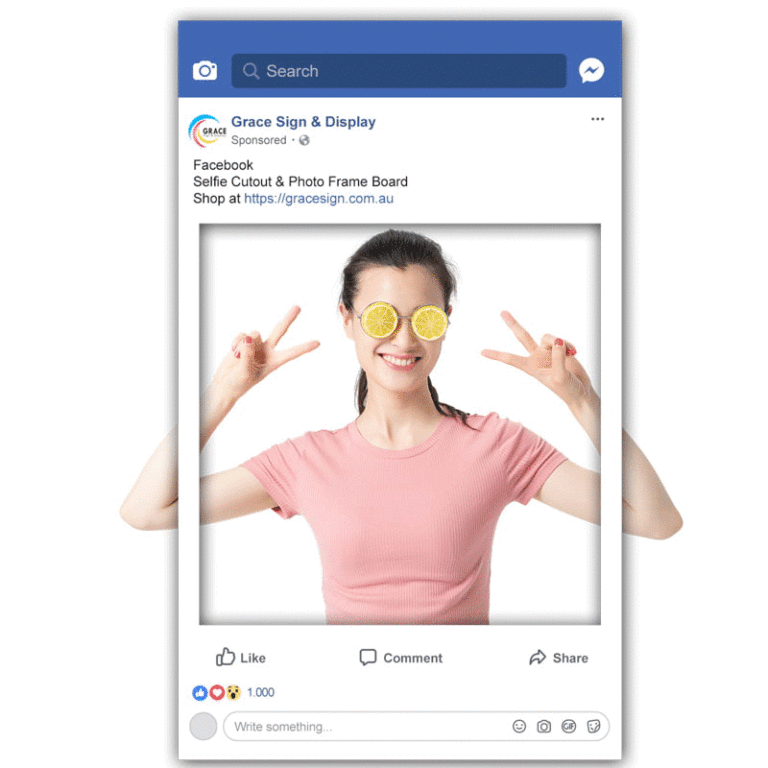Visit the gracesign.com.au link
The image size is (768, 768).
tap(318, 198)
